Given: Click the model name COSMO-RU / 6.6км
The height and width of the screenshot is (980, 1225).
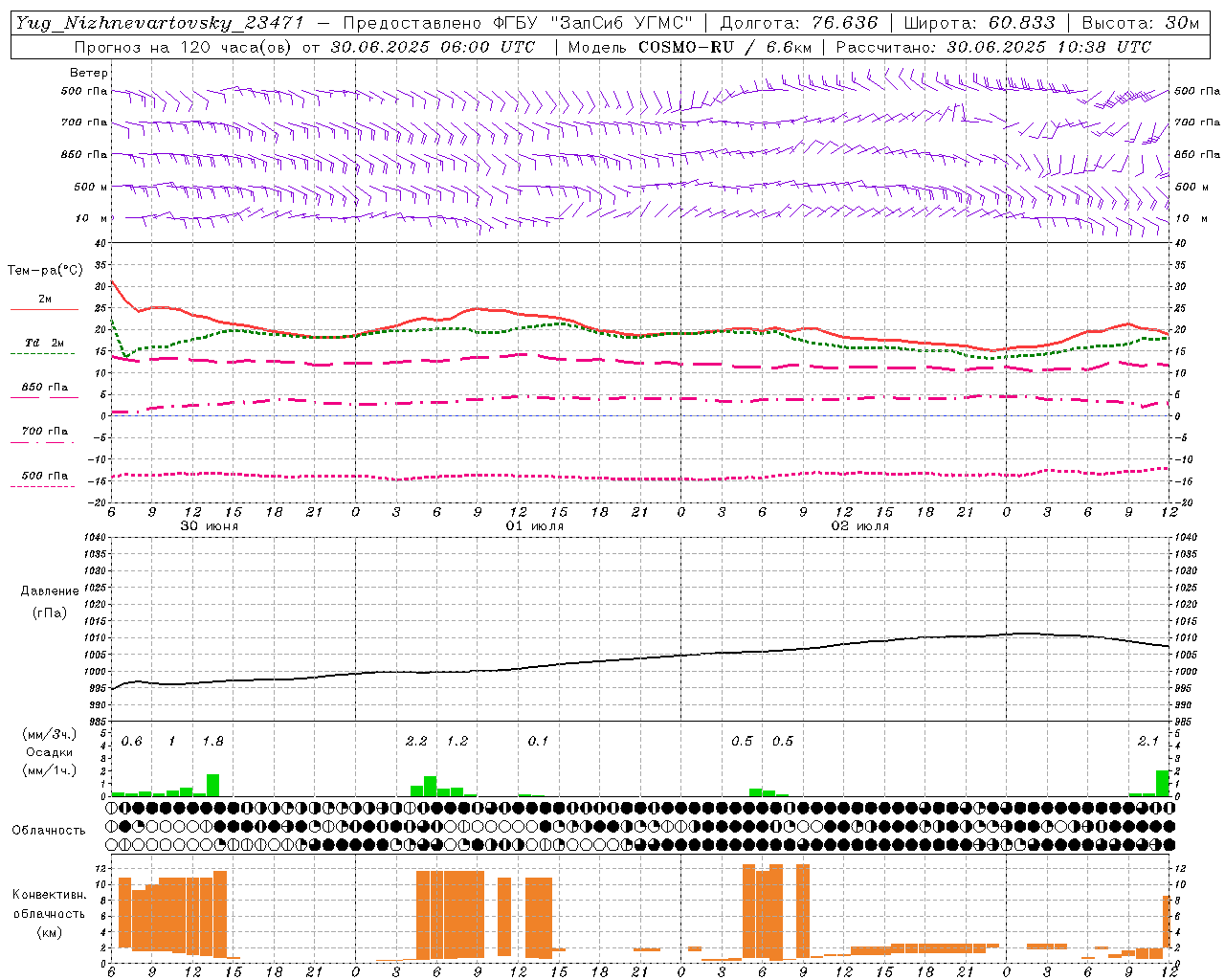Looking at the screenshot, I should [725, 47].
